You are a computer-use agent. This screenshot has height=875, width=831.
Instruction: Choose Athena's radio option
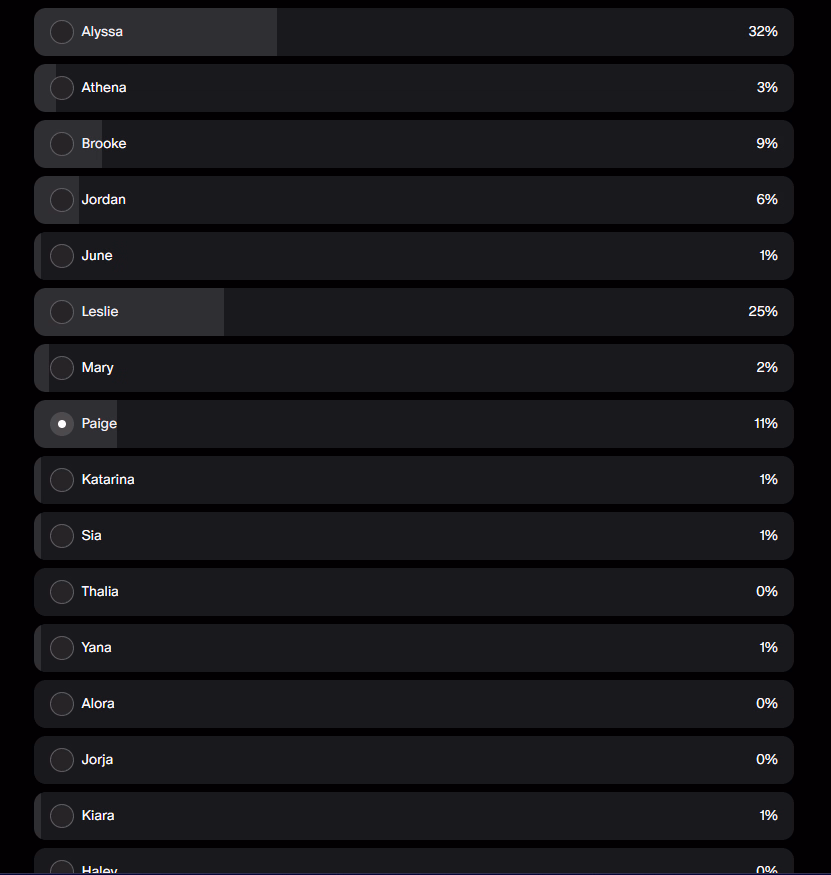62,88
